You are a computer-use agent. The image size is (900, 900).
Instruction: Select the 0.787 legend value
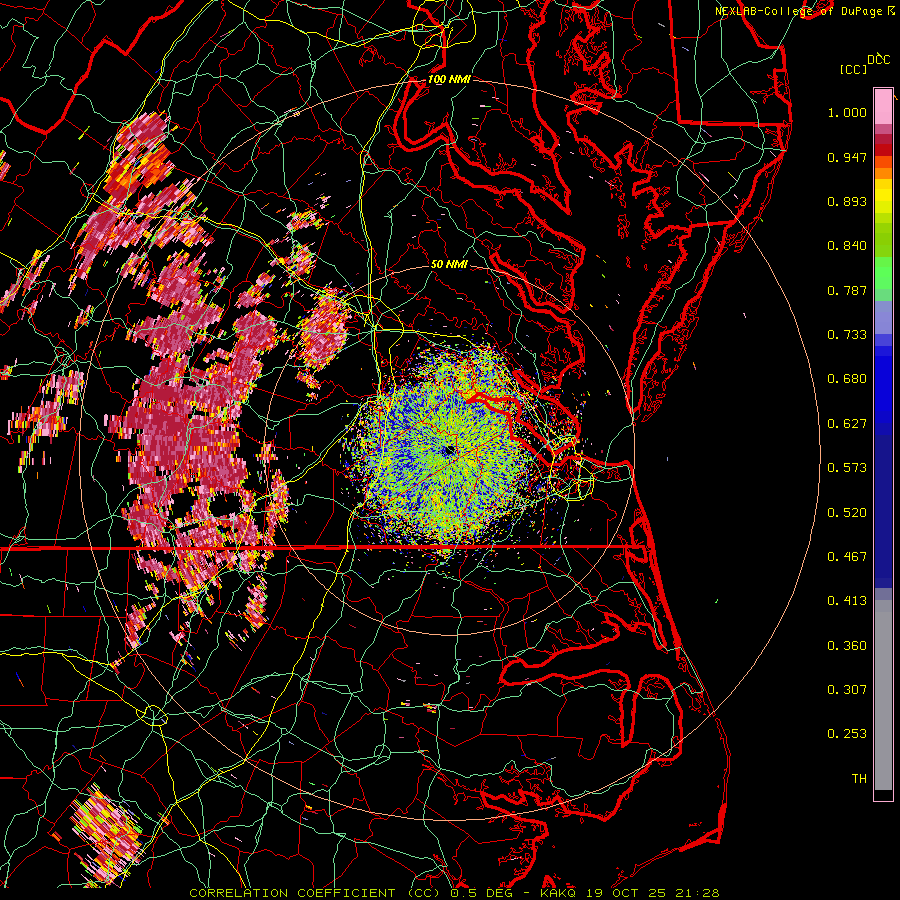coord(847,290)
